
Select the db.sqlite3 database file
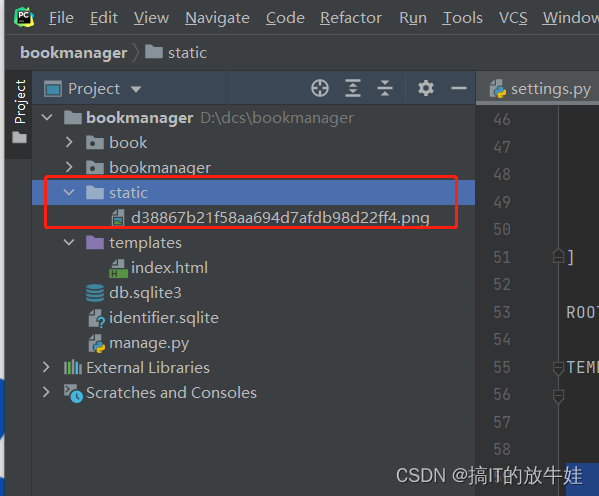(x=145, y=293)
